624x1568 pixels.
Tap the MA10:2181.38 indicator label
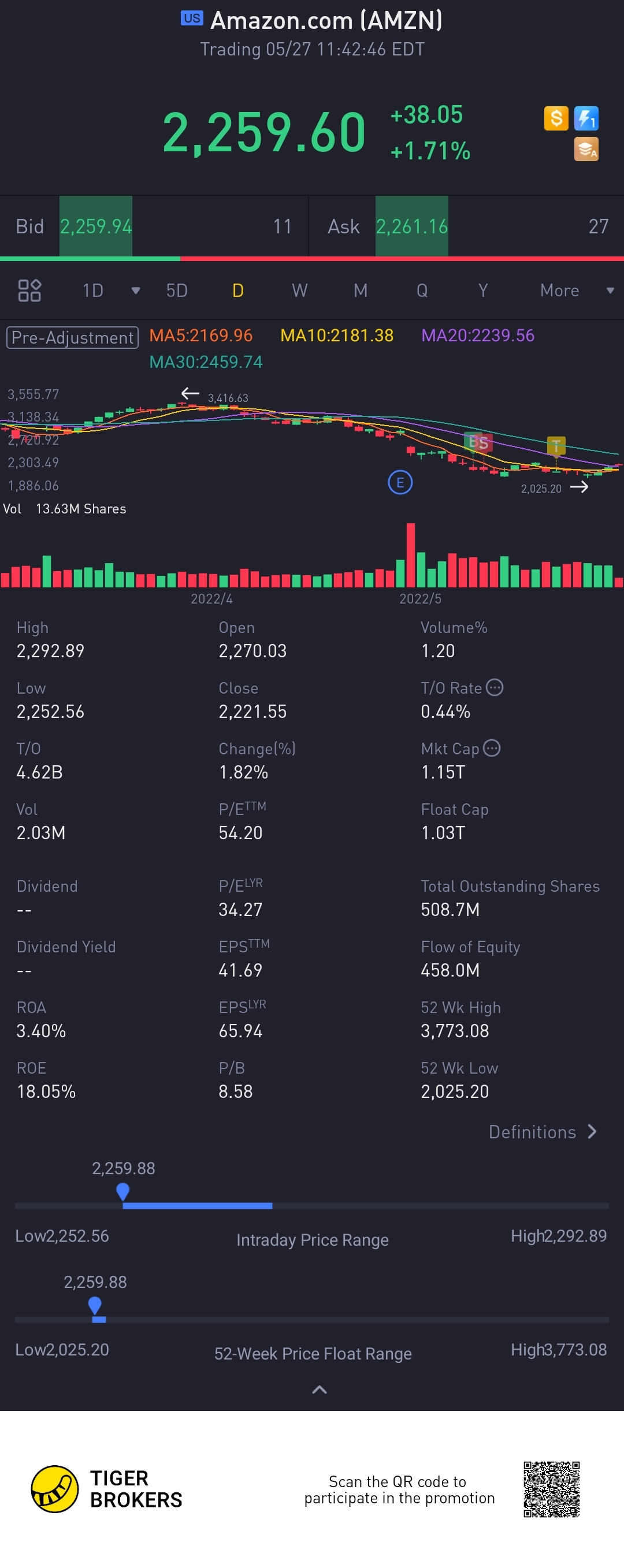(x=337, y=336)
